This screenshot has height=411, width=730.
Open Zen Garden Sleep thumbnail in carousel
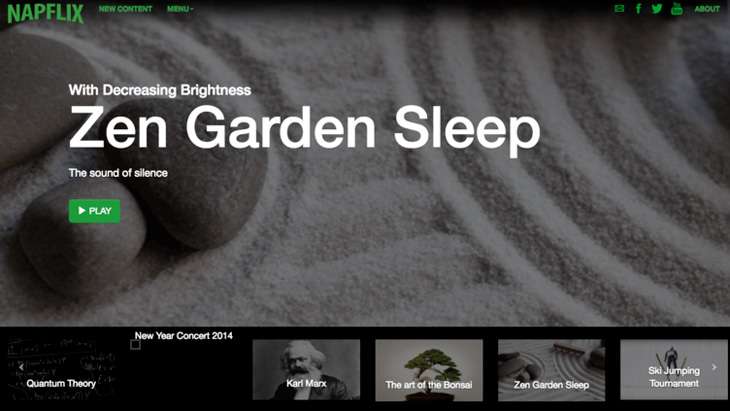[x=551, y=370]
